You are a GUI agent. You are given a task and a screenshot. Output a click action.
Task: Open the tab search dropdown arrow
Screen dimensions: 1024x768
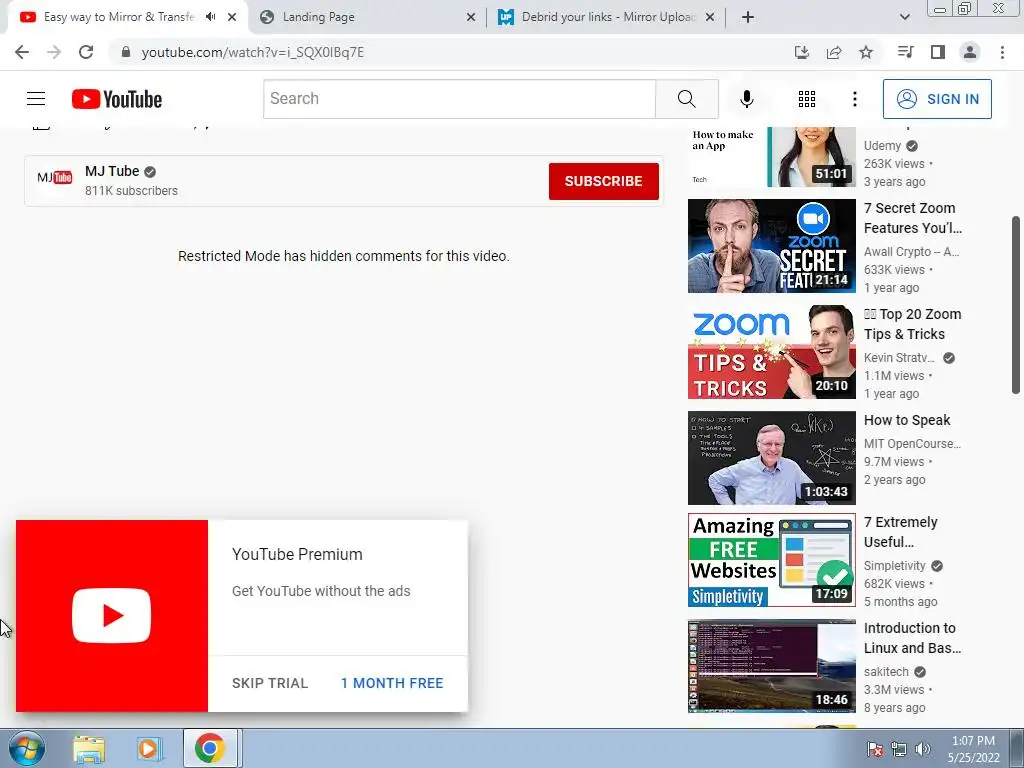pos(904,17)
